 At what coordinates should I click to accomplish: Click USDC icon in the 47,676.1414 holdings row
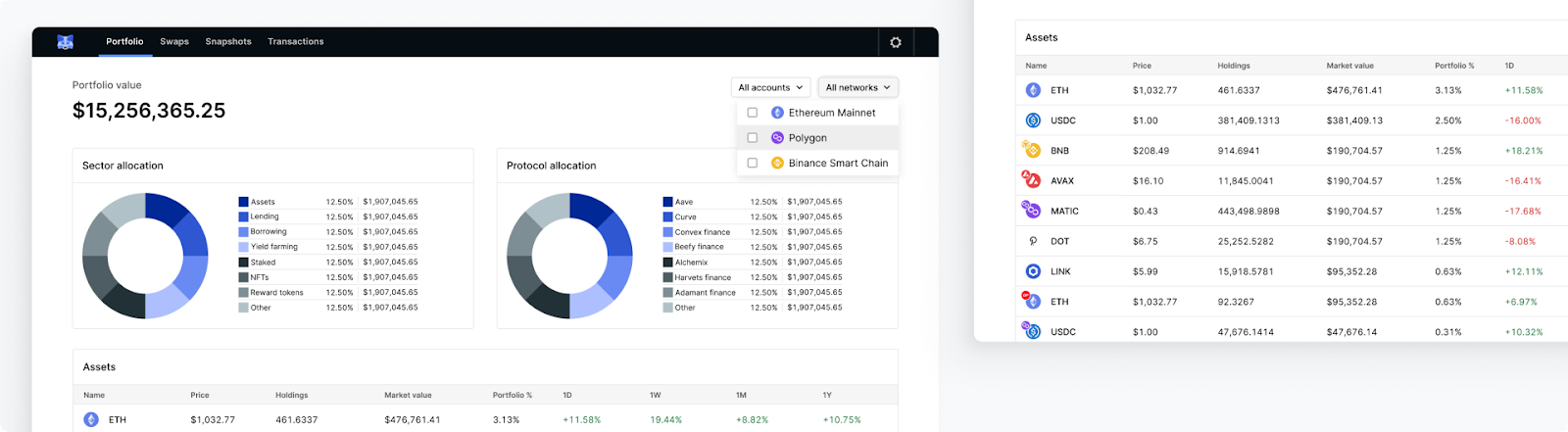(x=1031, y=330)
